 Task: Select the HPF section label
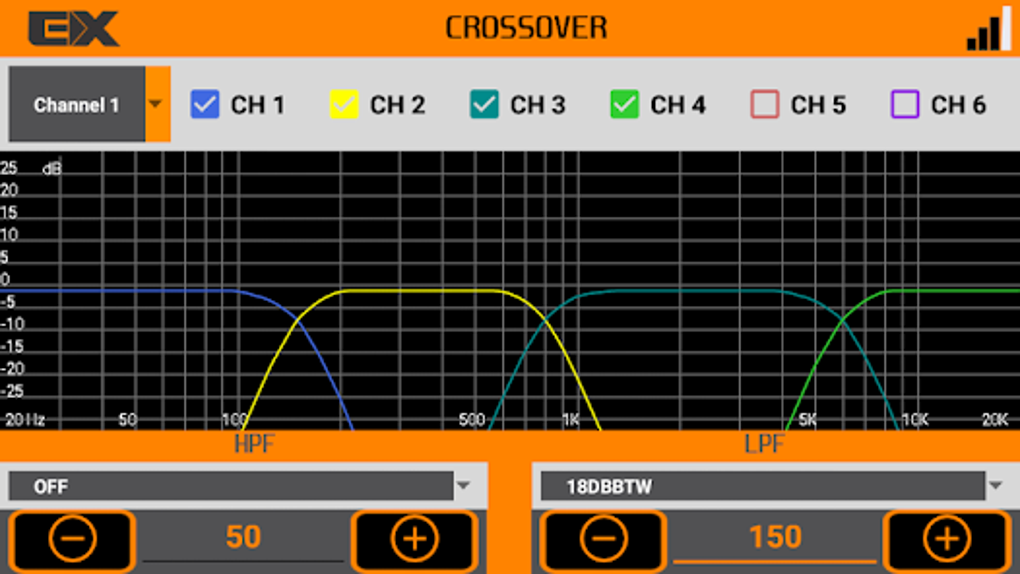point(254,444)
